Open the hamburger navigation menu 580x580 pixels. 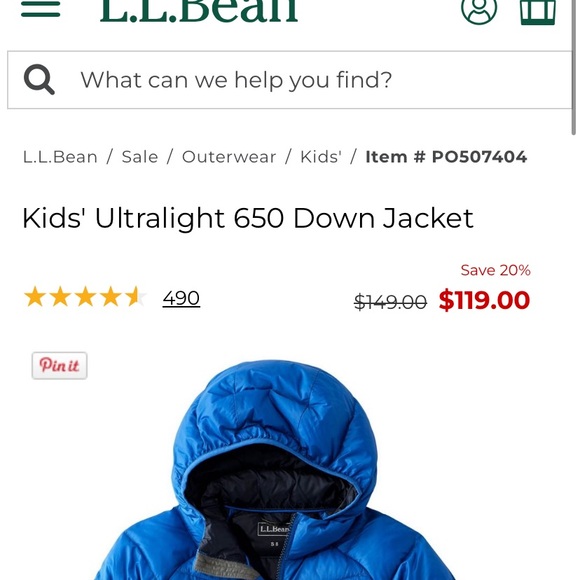click(x=41, y=9)
